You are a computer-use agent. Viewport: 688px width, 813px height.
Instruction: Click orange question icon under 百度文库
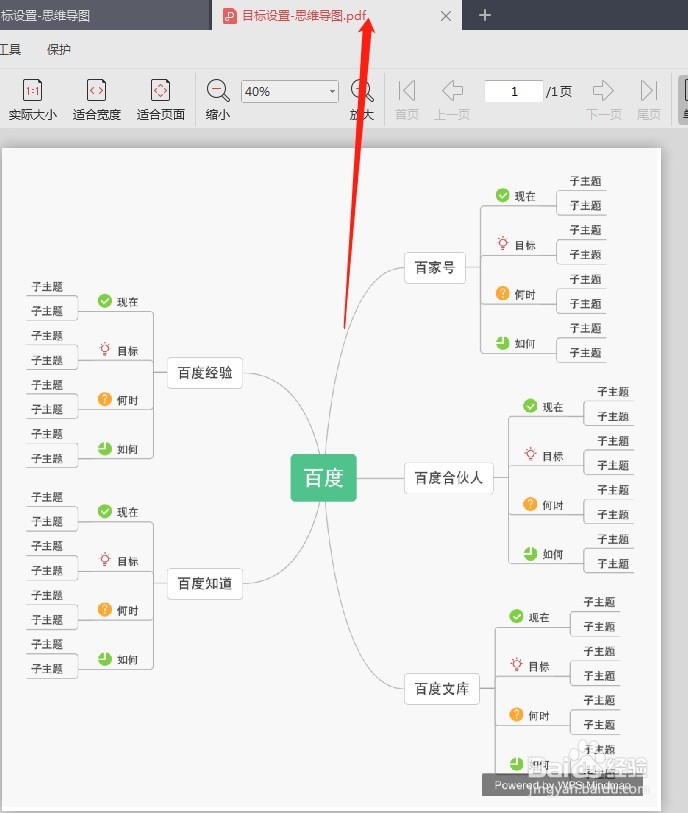click(x=516, y=714)
